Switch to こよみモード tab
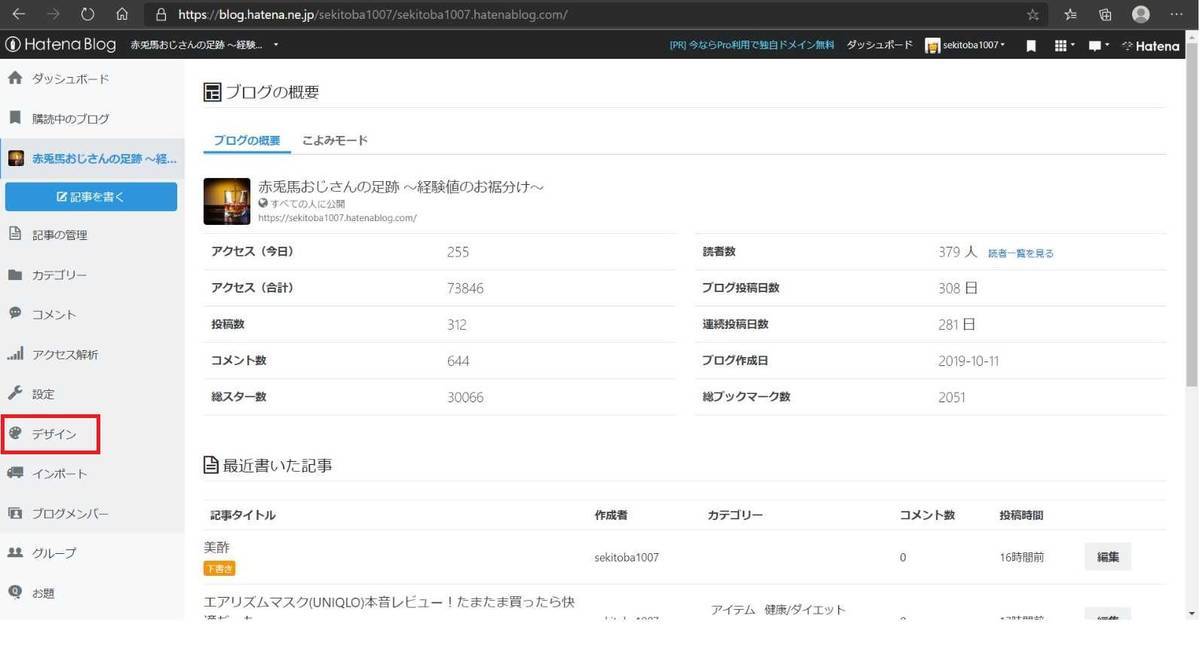 (335, 140)
